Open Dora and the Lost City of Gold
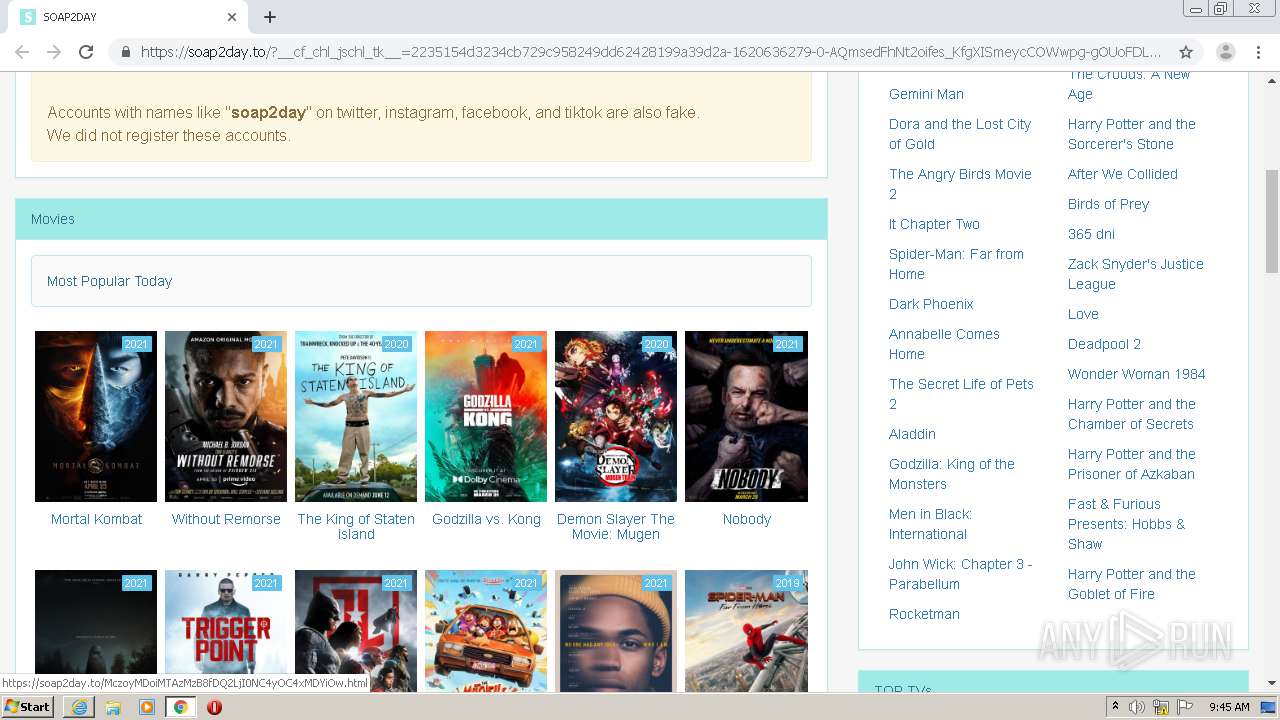The height and width of the screenshot is (720, 1280). [x=960, y=134]
